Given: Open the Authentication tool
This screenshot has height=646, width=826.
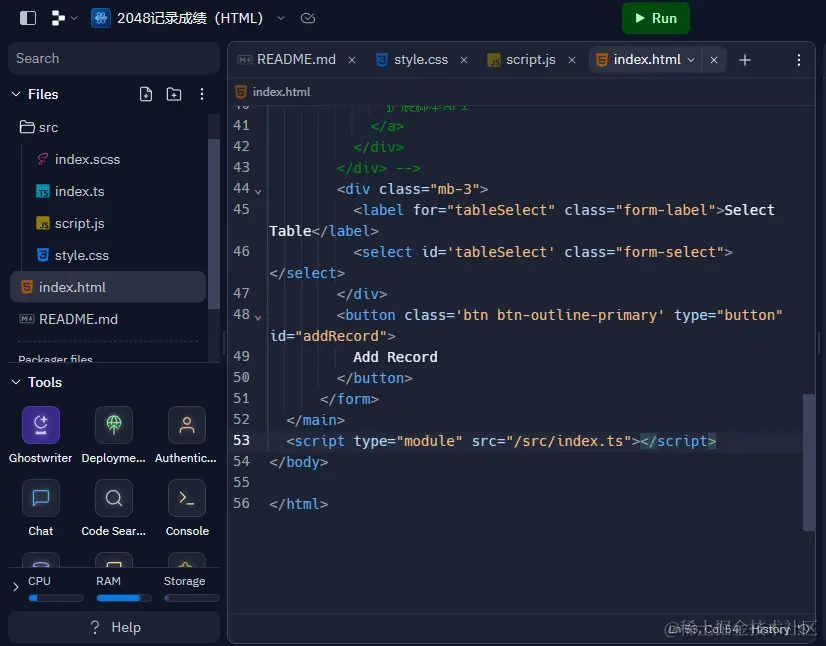Looking at the screenshot, I should [x=186, y=435].
